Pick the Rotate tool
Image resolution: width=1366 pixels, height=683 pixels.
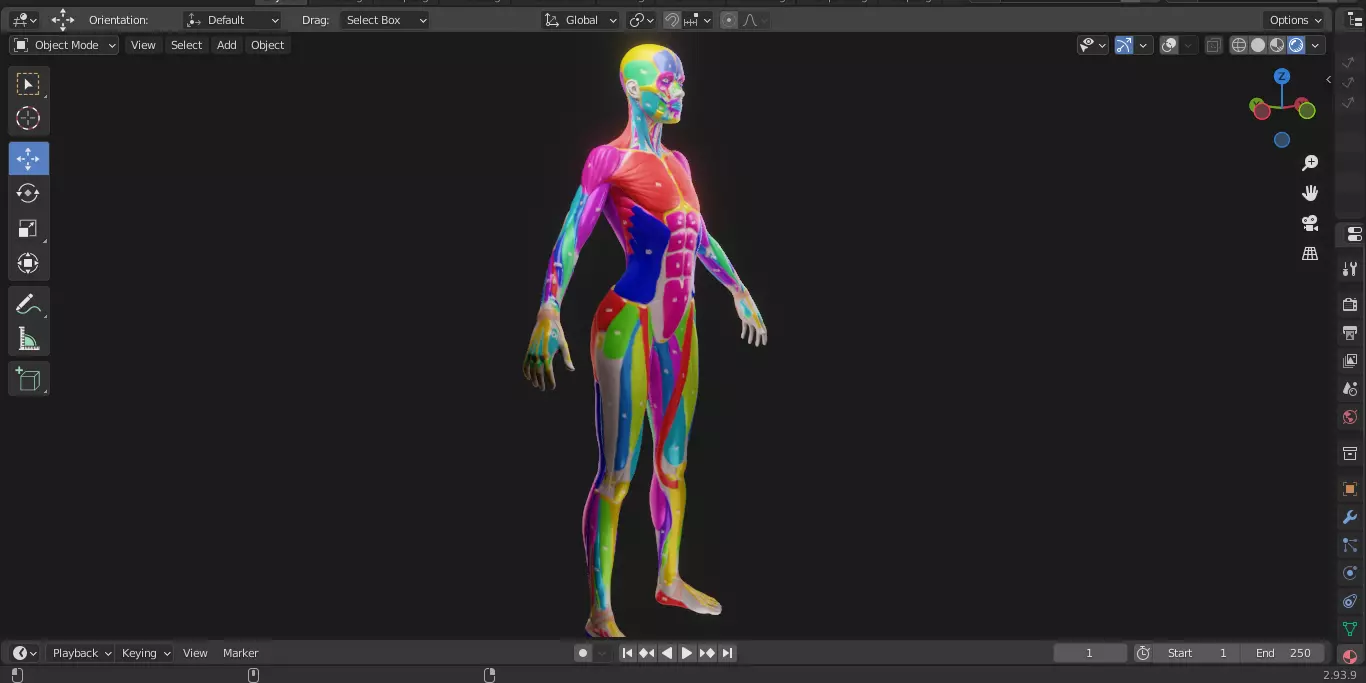tap(28, 193)
